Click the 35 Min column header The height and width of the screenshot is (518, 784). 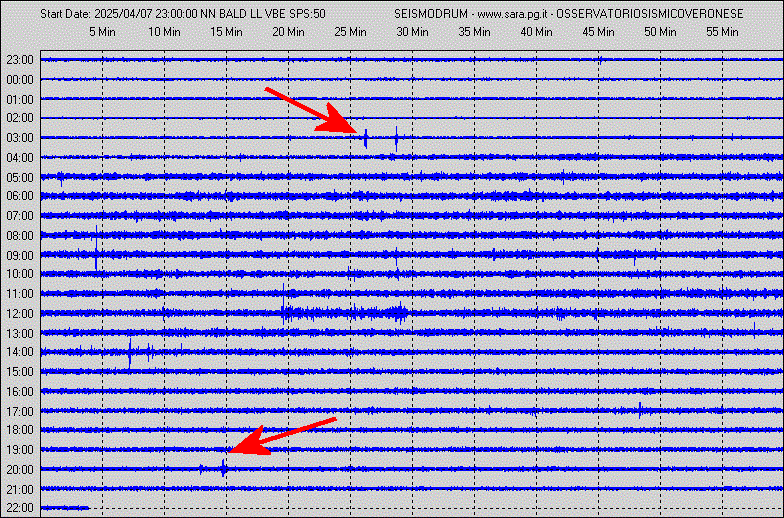474,32
